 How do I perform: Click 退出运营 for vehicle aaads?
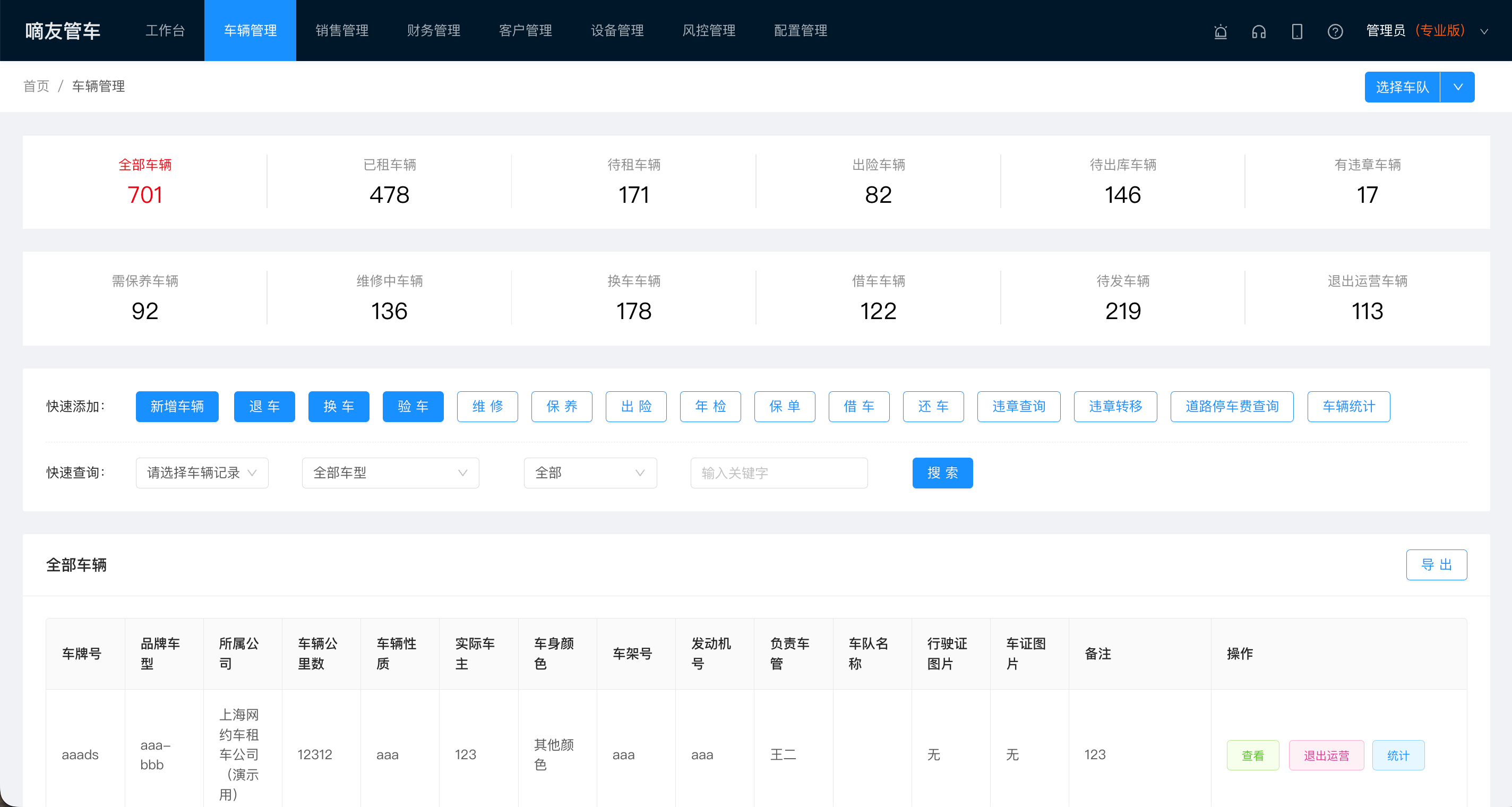coord(1326,755)
